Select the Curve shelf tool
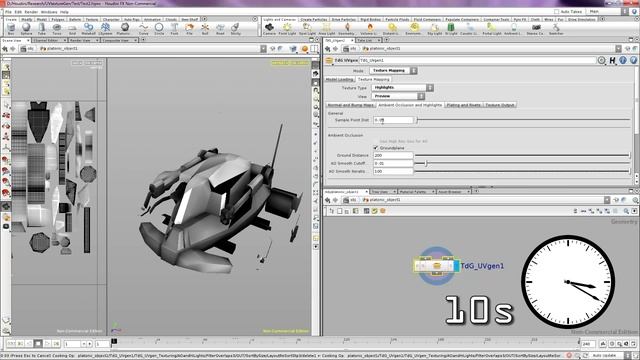The image size is (640, 360). click(143, 29)
